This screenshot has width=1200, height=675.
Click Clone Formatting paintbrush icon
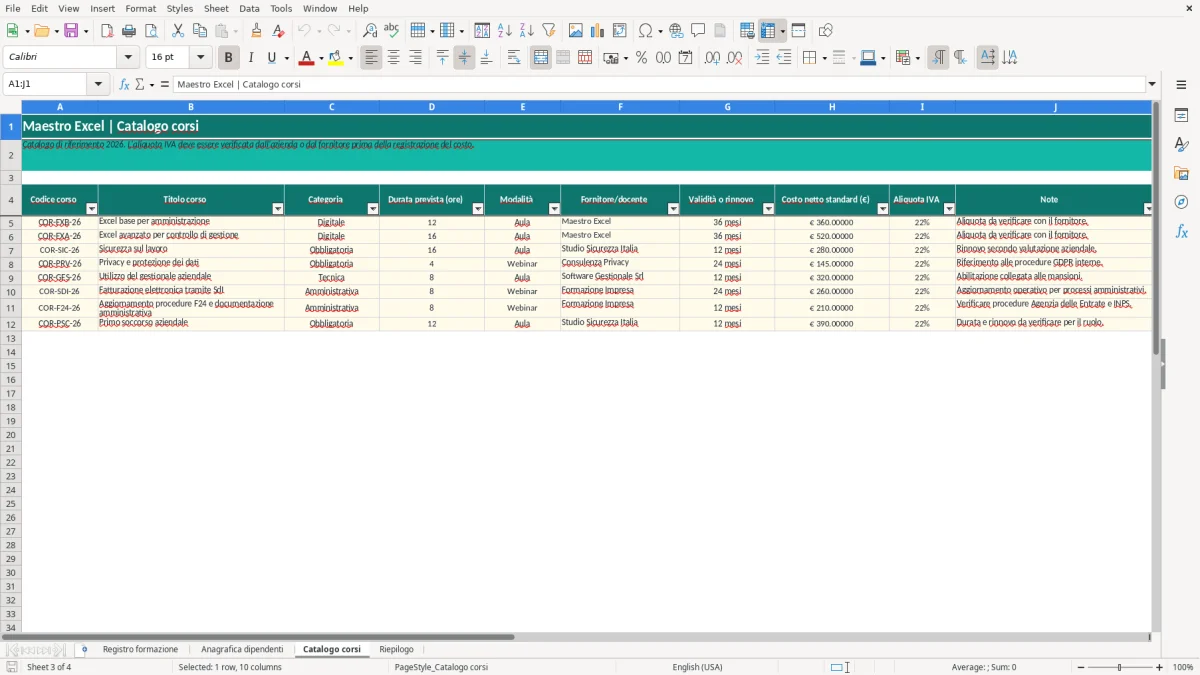click(x=257, y=31)
